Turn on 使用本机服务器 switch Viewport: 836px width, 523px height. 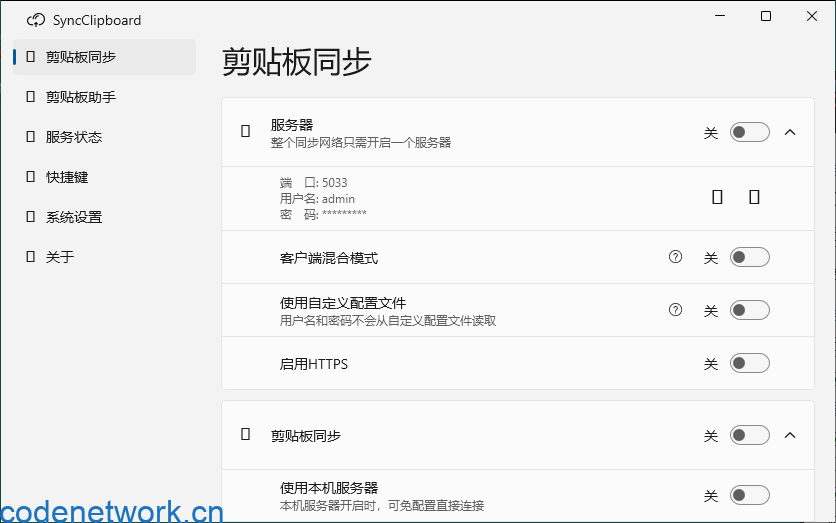[750, 495]
